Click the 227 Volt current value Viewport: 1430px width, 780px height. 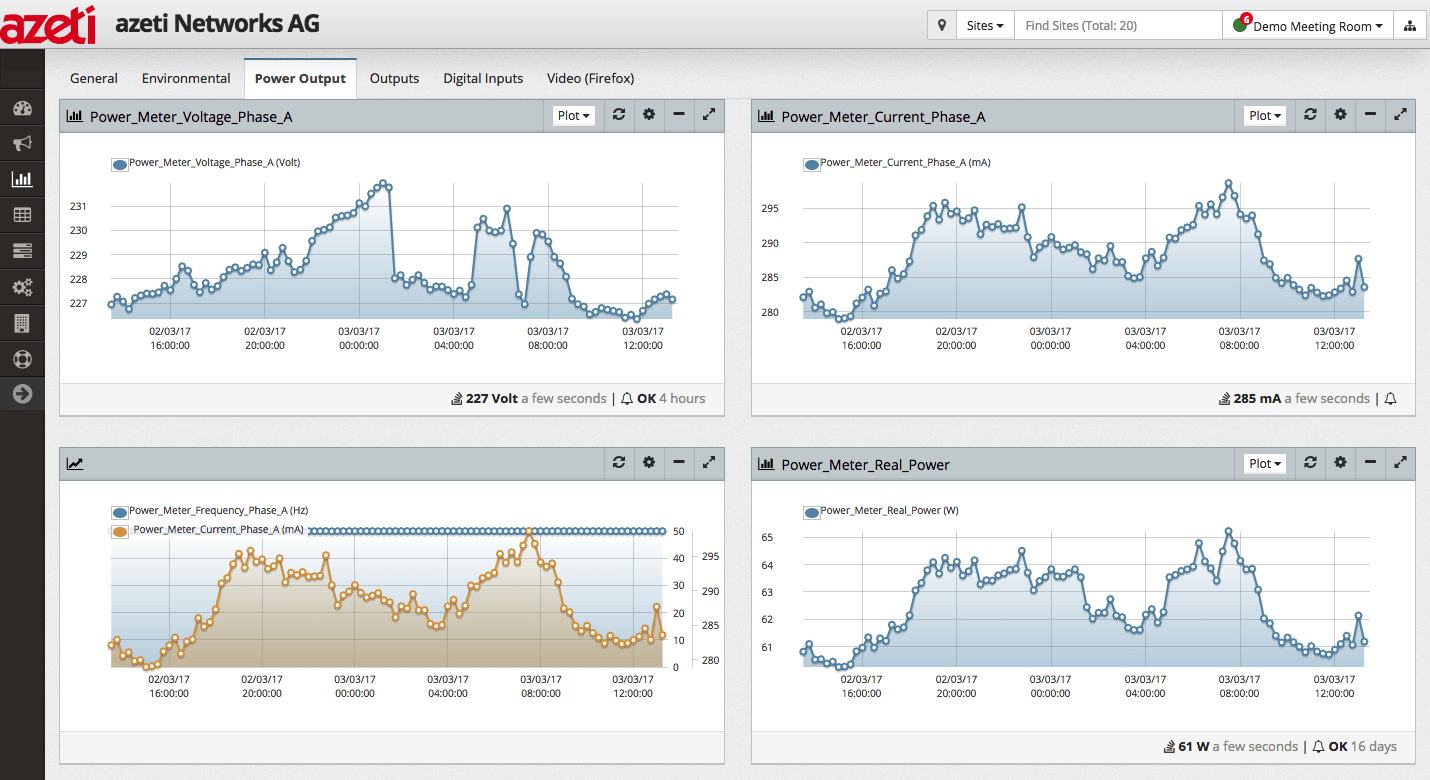click(492, 398)
